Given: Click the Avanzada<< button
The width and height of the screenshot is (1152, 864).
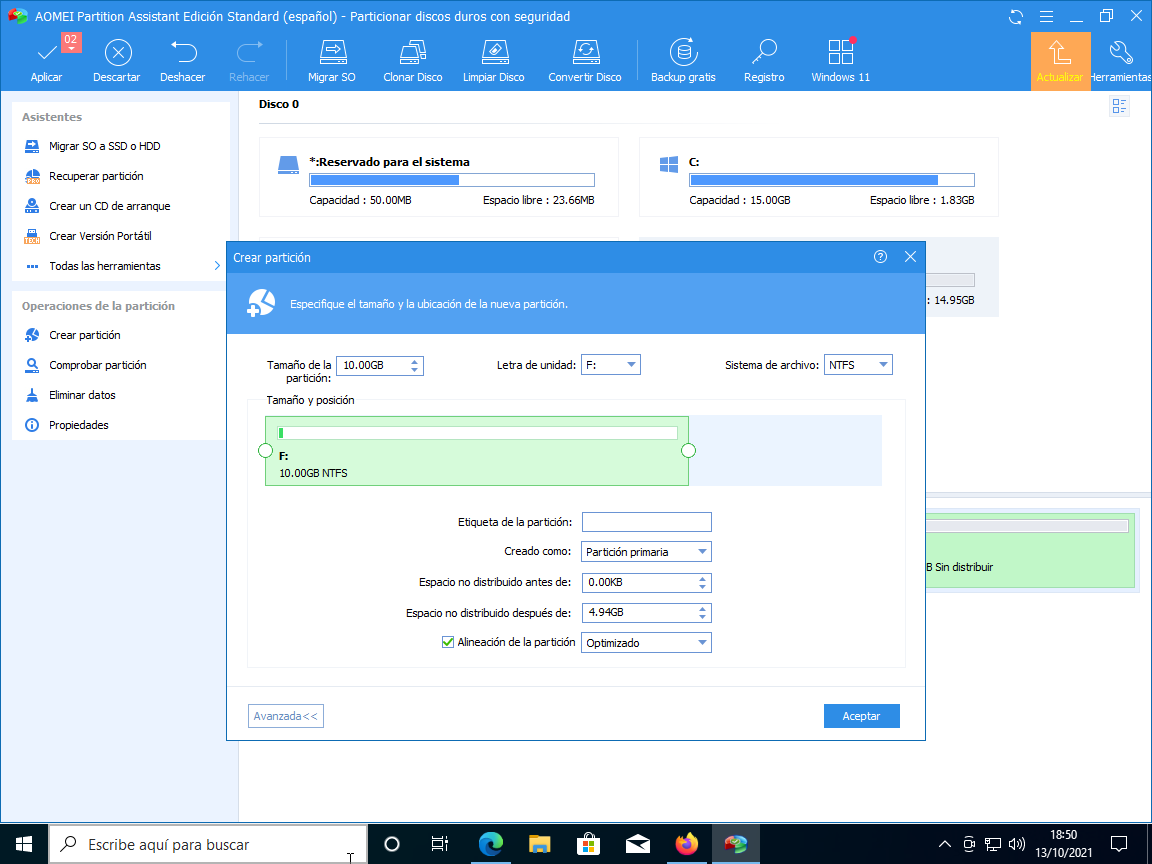Looking at the screenshot, I should click(286, 716).
